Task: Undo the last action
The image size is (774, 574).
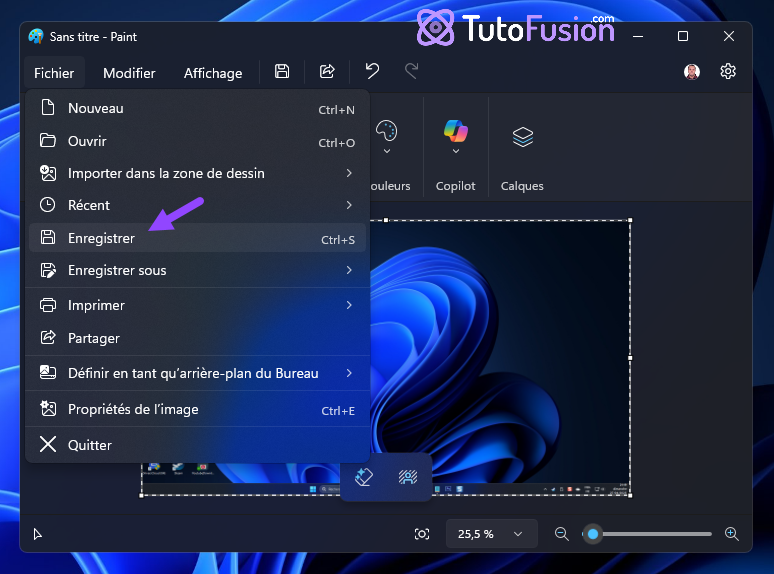Action: point(372,72)
